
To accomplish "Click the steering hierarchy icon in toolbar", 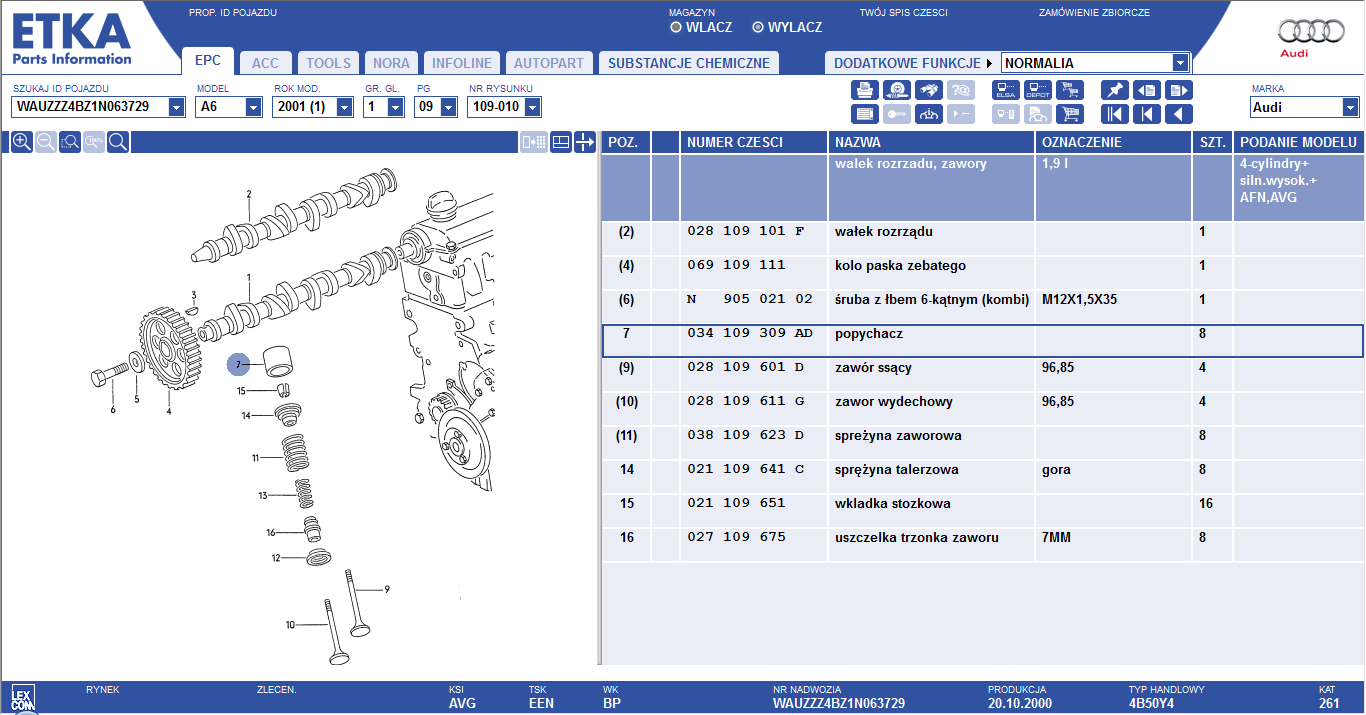I will [929, 114].
